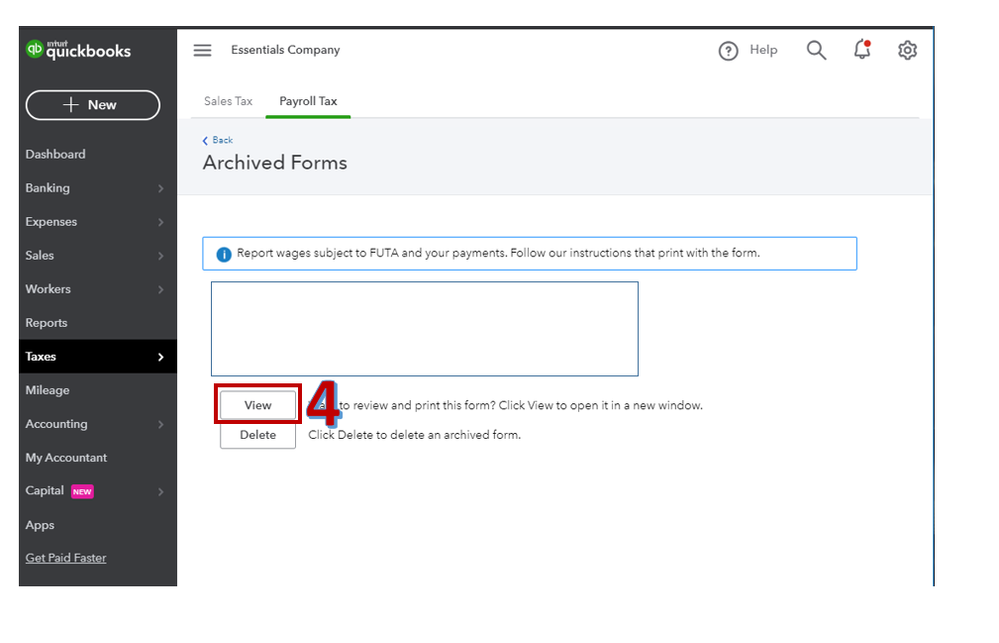Click the NEW badge beside Capital
This screenshot has height=643, width=999.
(82, 491)
